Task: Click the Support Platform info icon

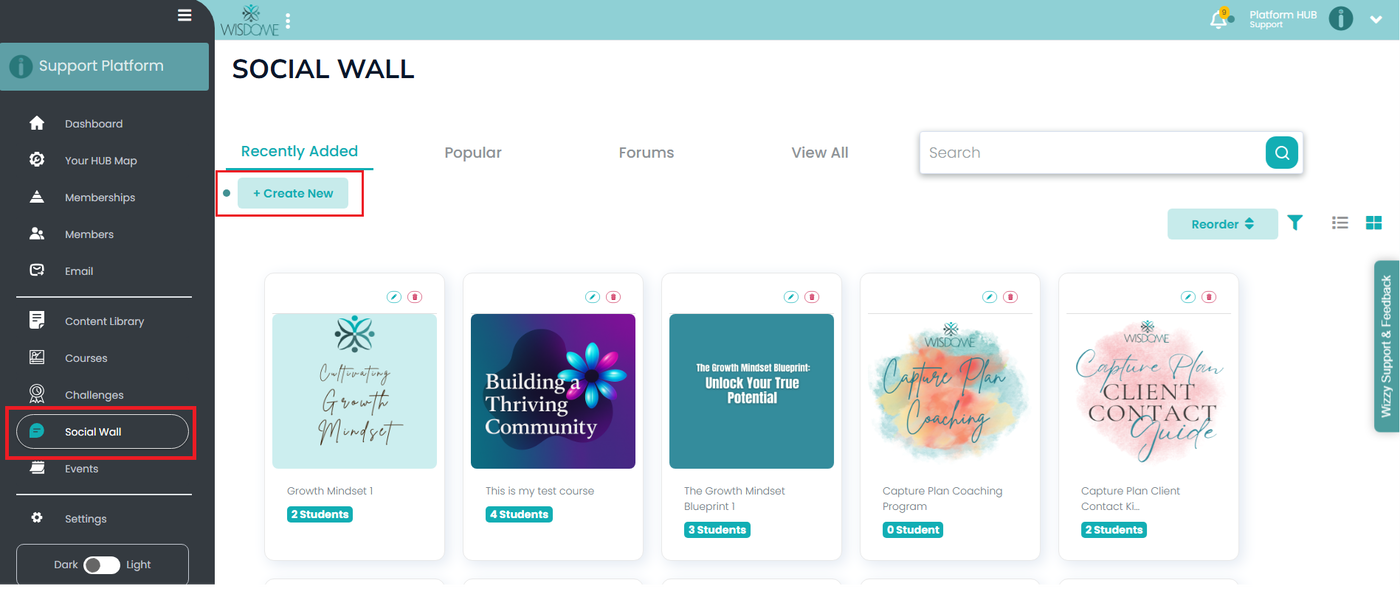Action: pos(20,66)
